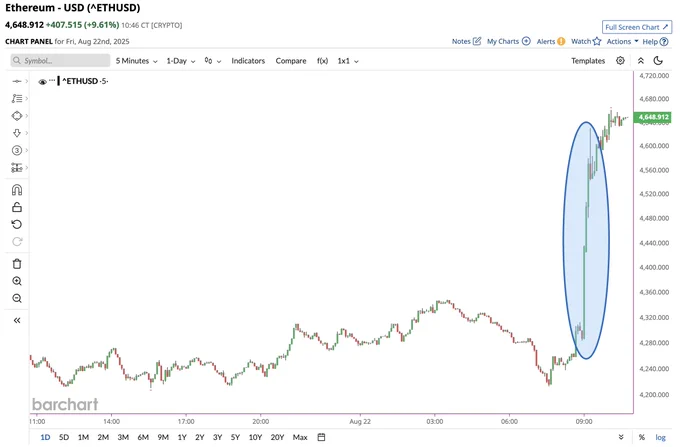Open the Fibonacci tools group

coord(16,98)
